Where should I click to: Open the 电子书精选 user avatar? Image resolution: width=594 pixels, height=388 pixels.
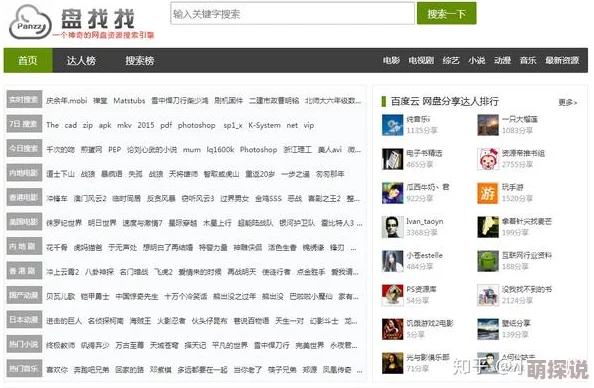click(392, 159)
